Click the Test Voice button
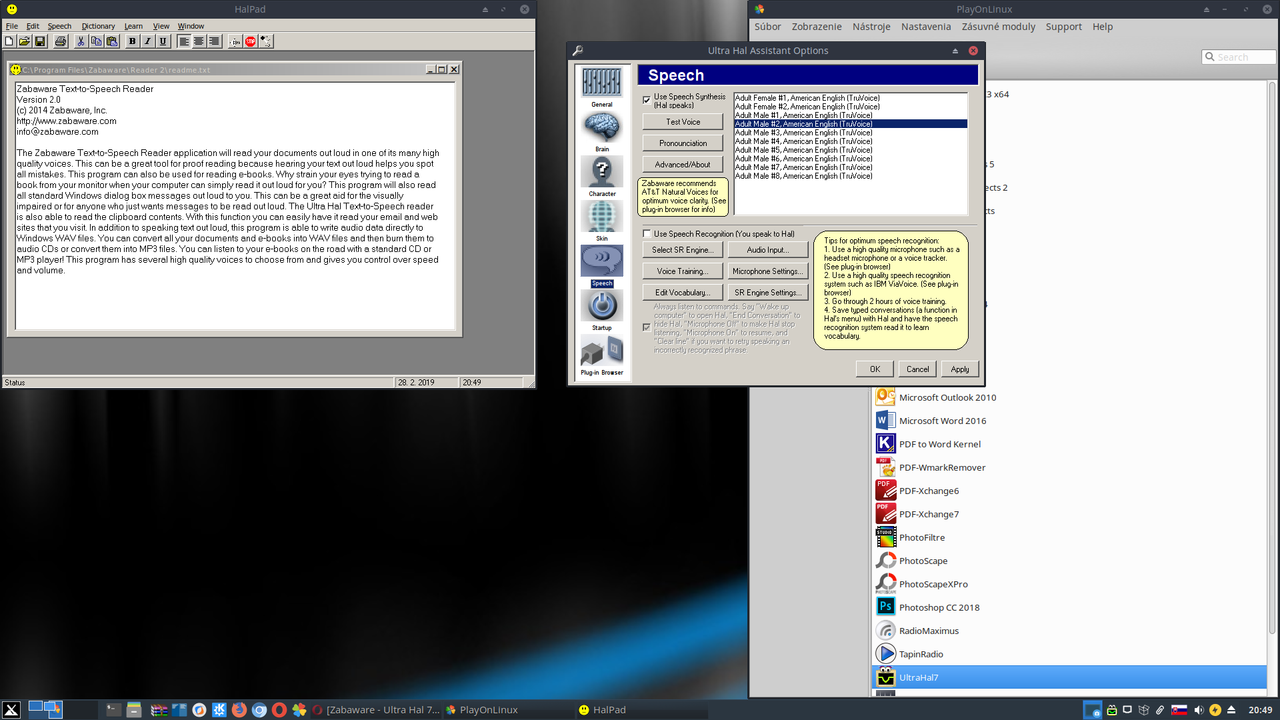This screenshot has width=1280, height=720. point(683,122)
